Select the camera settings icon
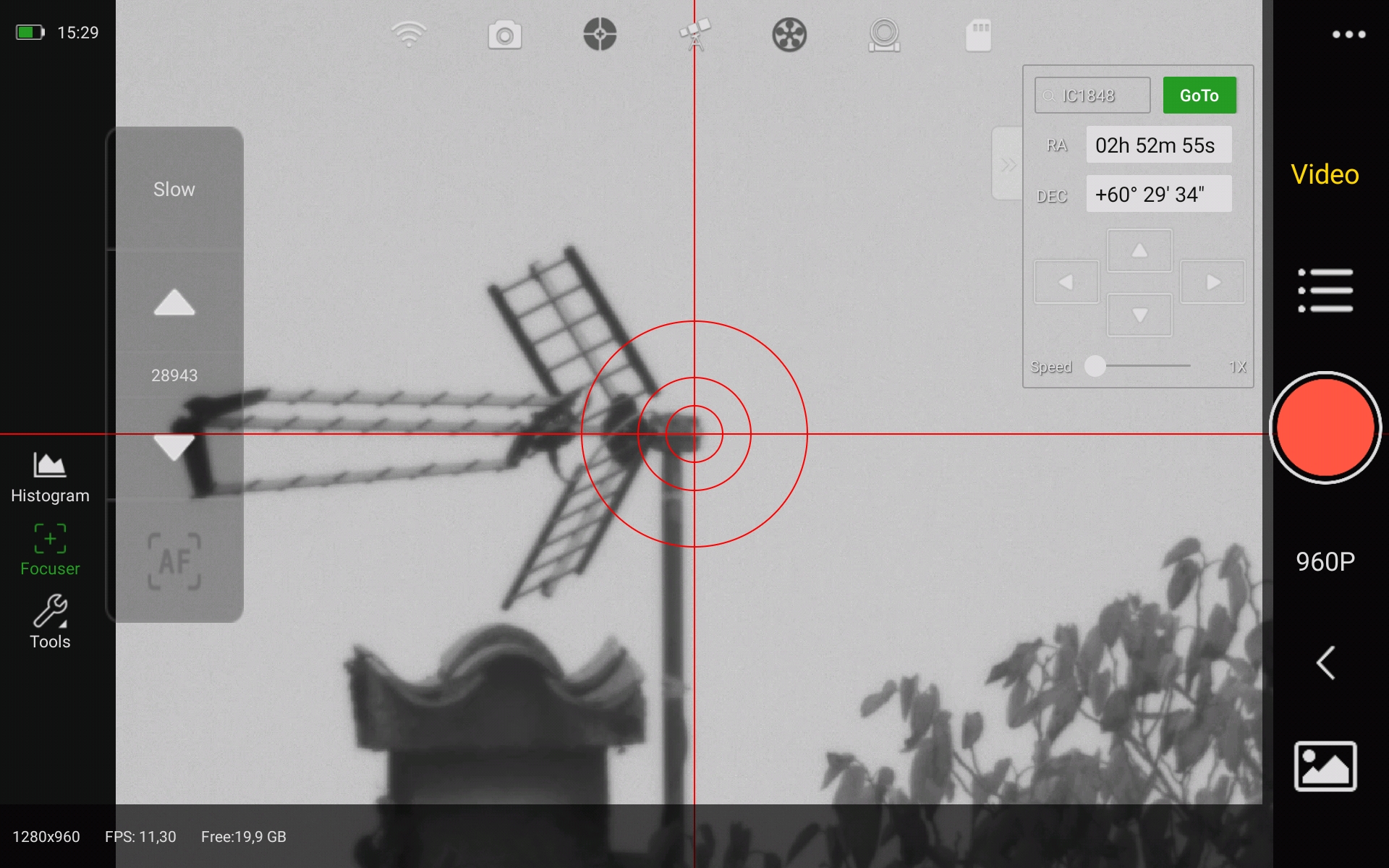This screenshot has height=868, width=1389. click(505, 33)
